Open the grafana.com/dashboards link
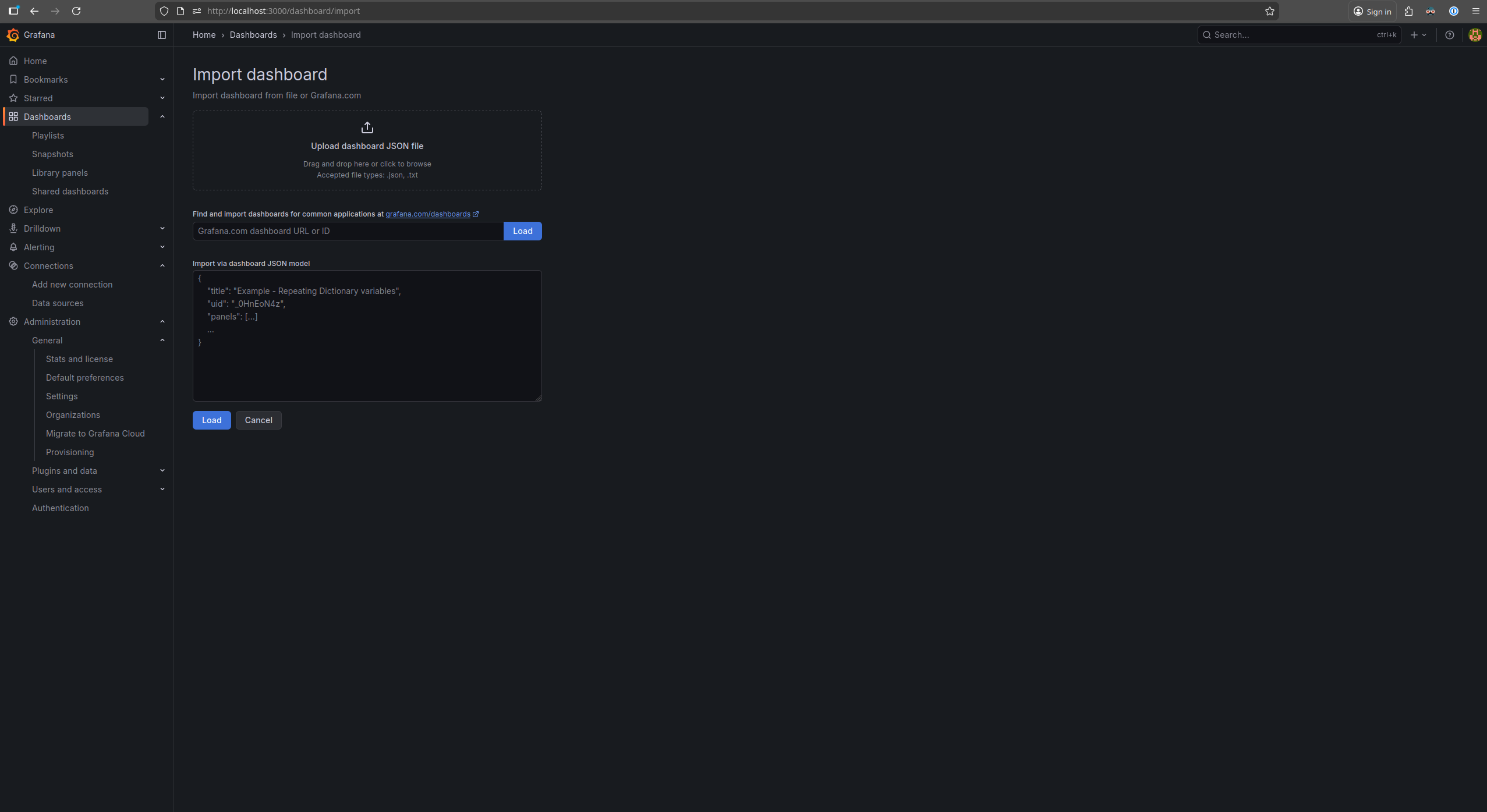 coord(428,214)
